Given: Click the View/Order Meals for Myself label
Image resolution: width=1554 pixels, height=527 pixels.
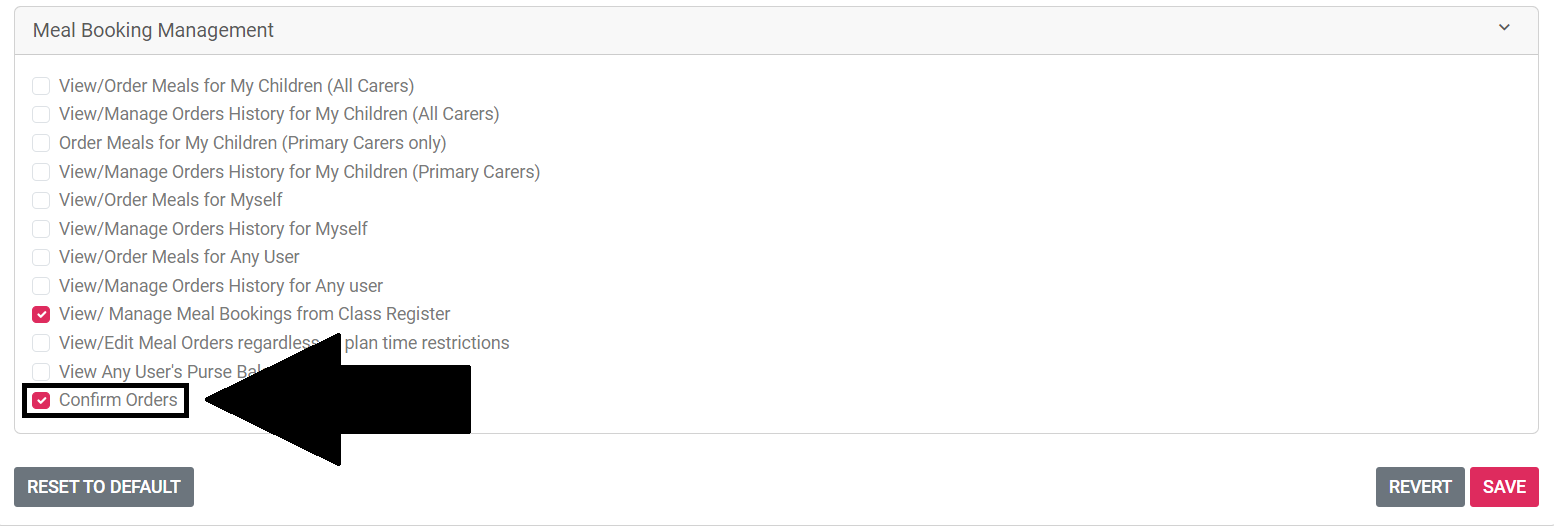Looking at the screenshot, I should click(x=171, y=200).
